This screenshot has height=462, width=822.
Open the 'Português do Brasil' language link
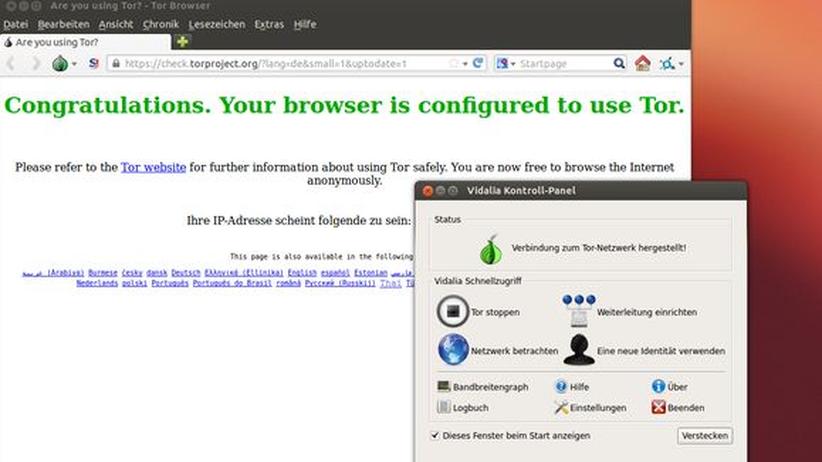tap(232, 283)
